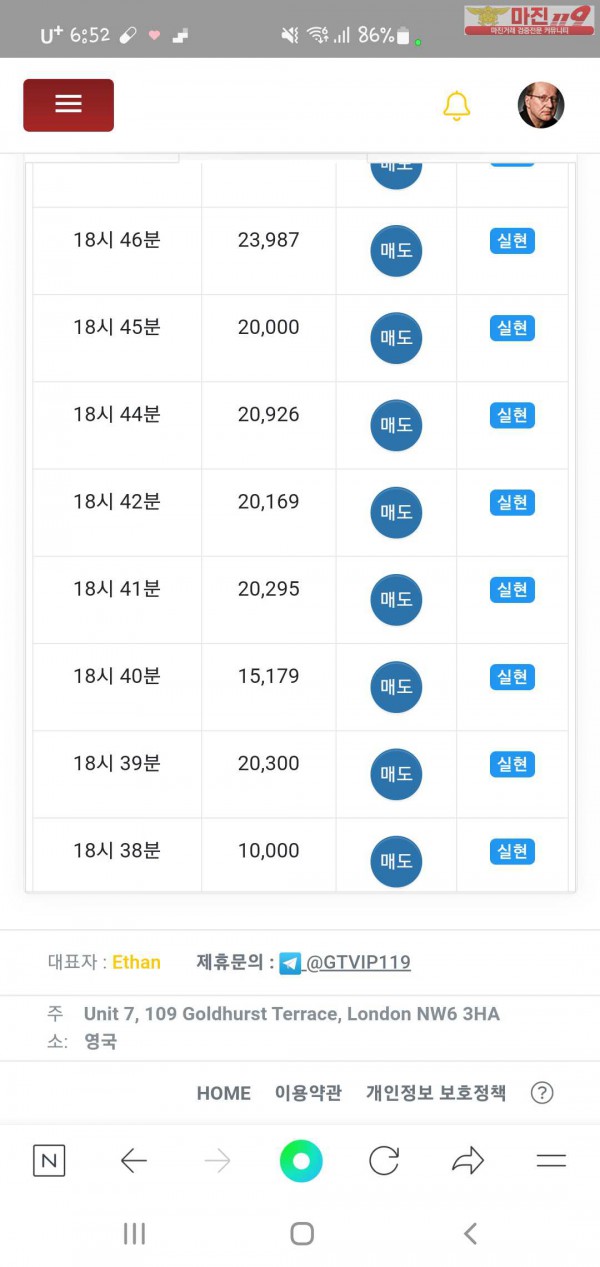The height and width of the screenshot is (1267, 600).
Task: Tap the 실현 badge for 18시 42분
Action: 512,502
